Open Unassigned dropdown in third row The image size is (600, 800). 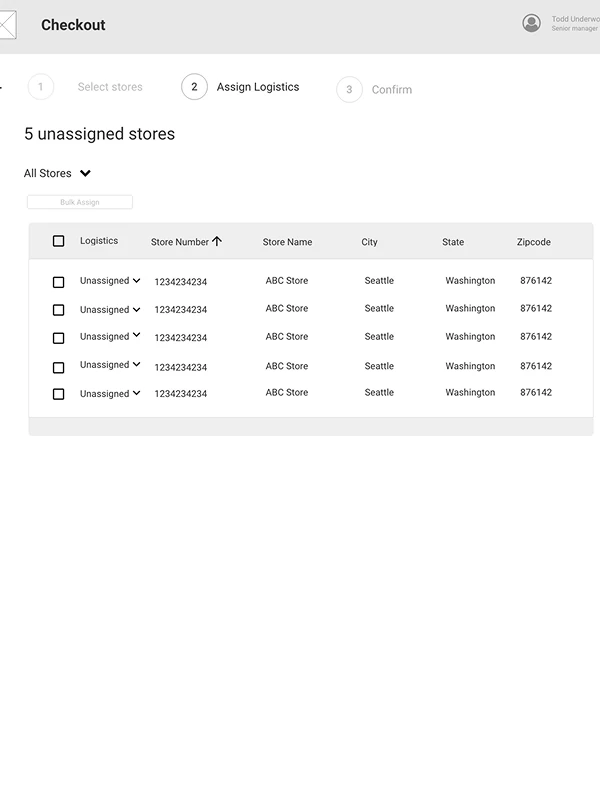110,336
